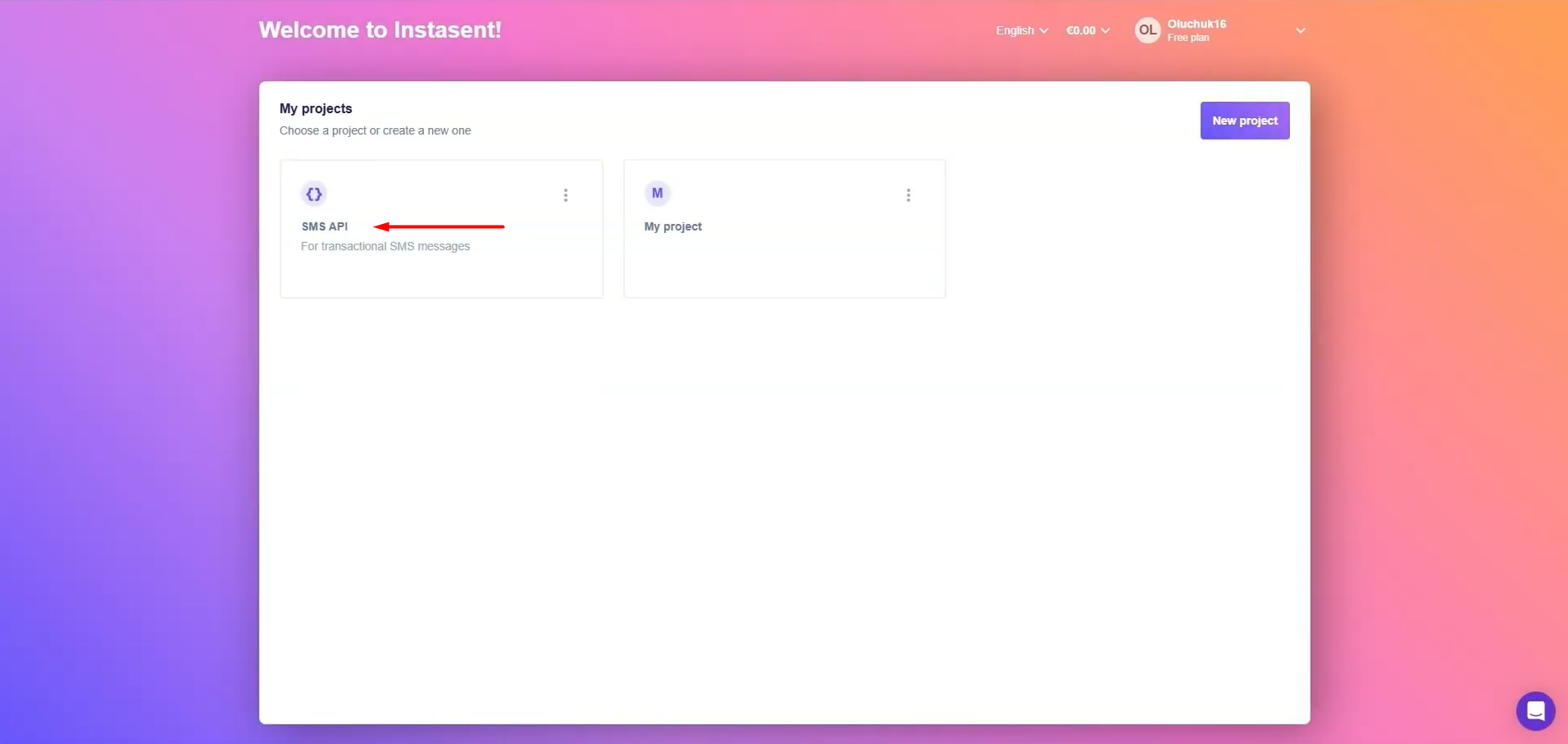Open the SMS API project card
This screenshot has height=744, width=1568.
tap(441, 229)
